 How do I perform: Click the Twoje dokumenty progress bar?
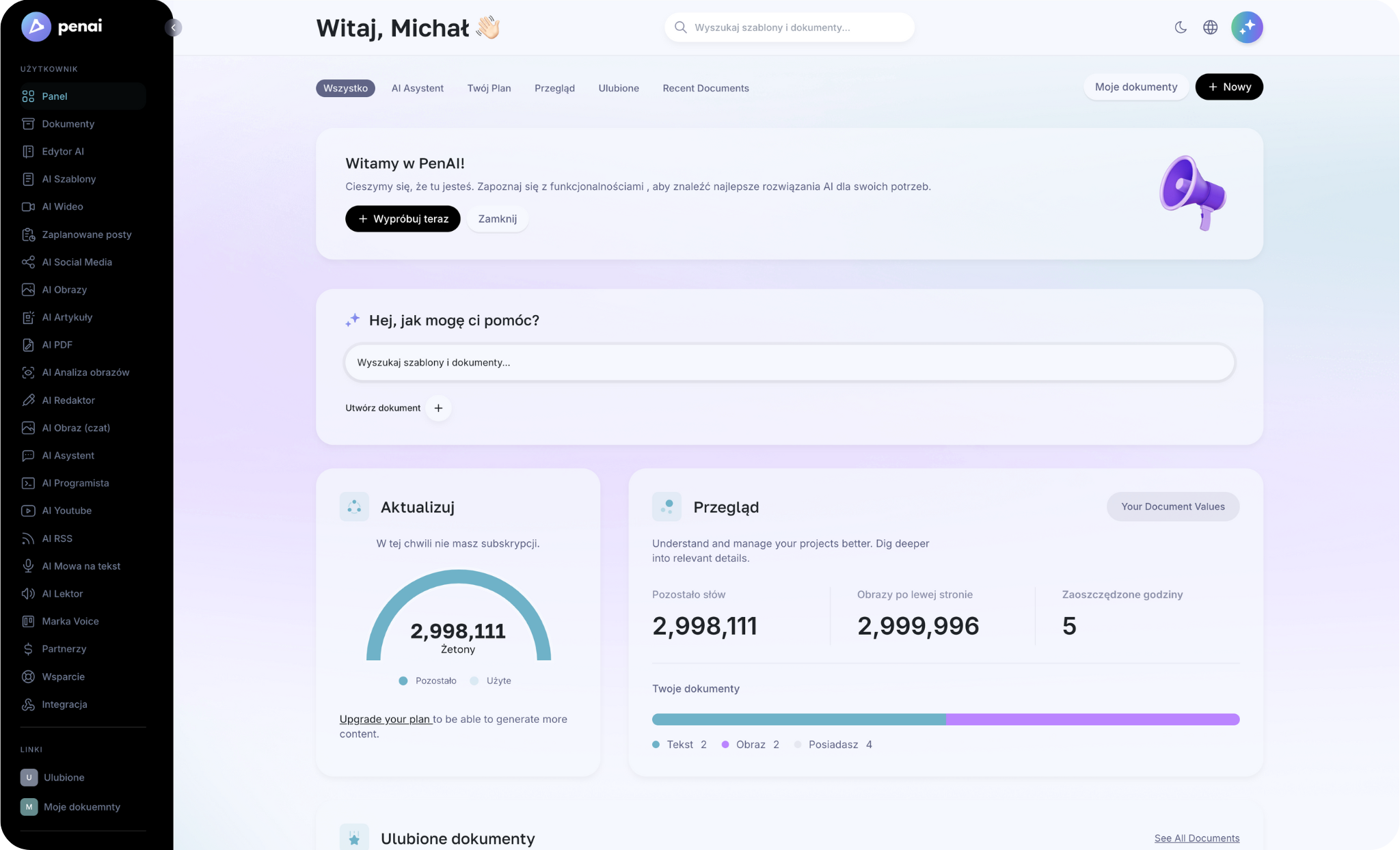click(945, 719)
